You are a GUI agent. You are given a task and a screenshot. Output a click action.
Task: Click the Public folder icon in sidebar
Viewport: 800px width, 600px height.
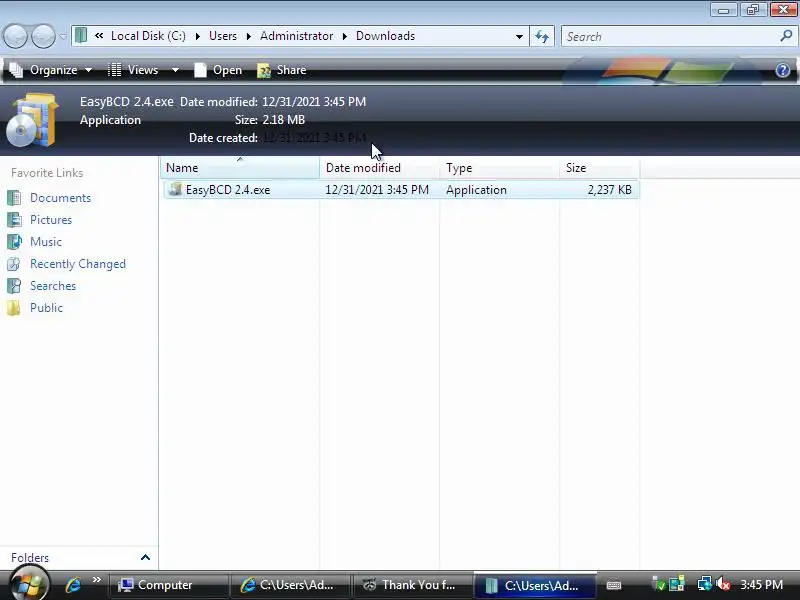tap(14, 308)
